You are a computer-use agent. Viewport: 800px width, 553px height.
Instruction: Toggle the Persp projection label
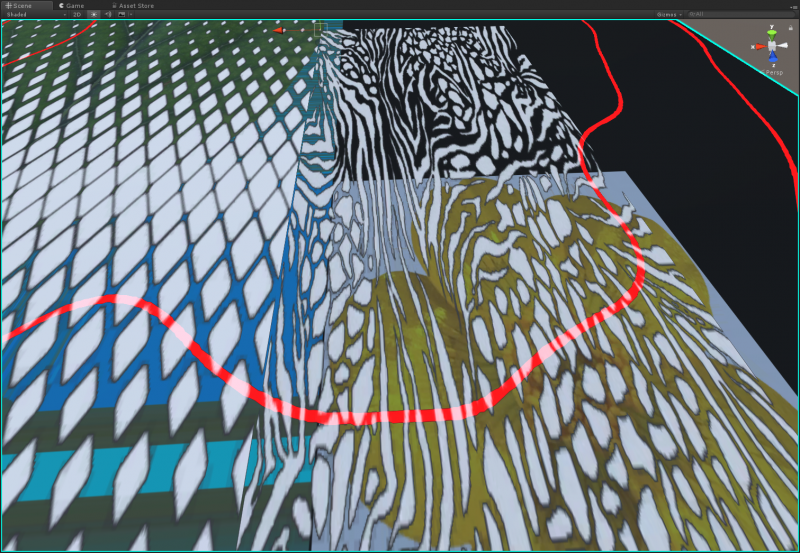[773, 73]
